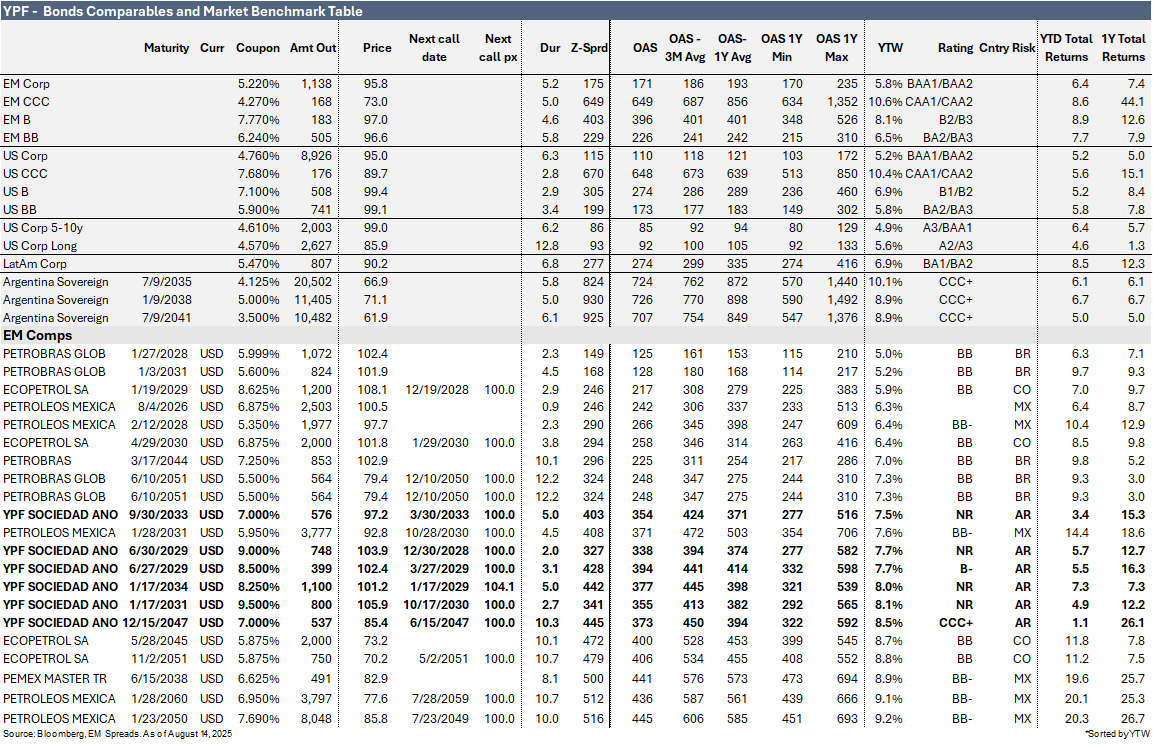
Task: Select the EM BB row label
Action: [x=21, y=137]
